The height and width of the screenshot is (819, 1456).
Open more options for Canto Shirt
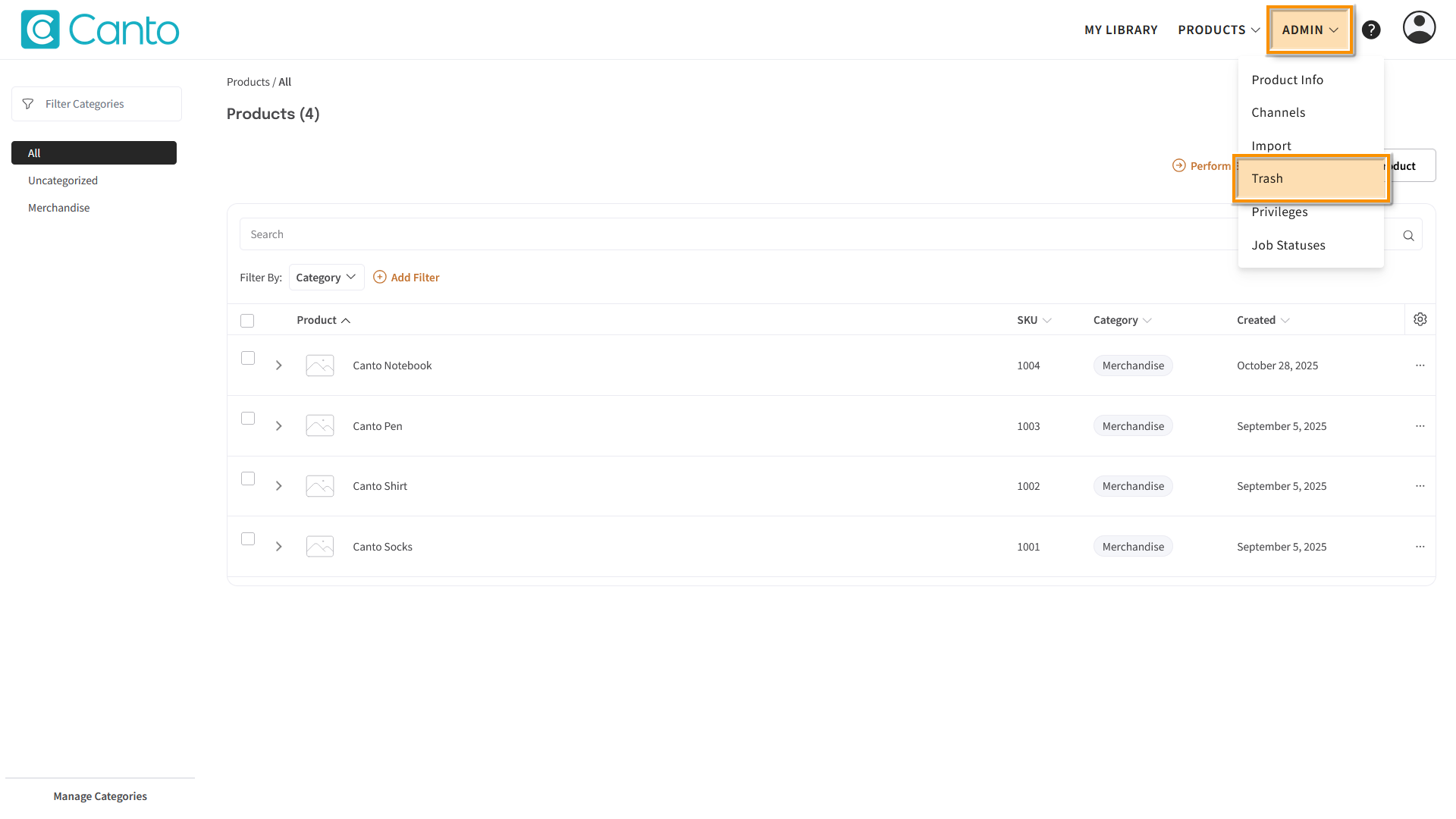click(1420, 486)
